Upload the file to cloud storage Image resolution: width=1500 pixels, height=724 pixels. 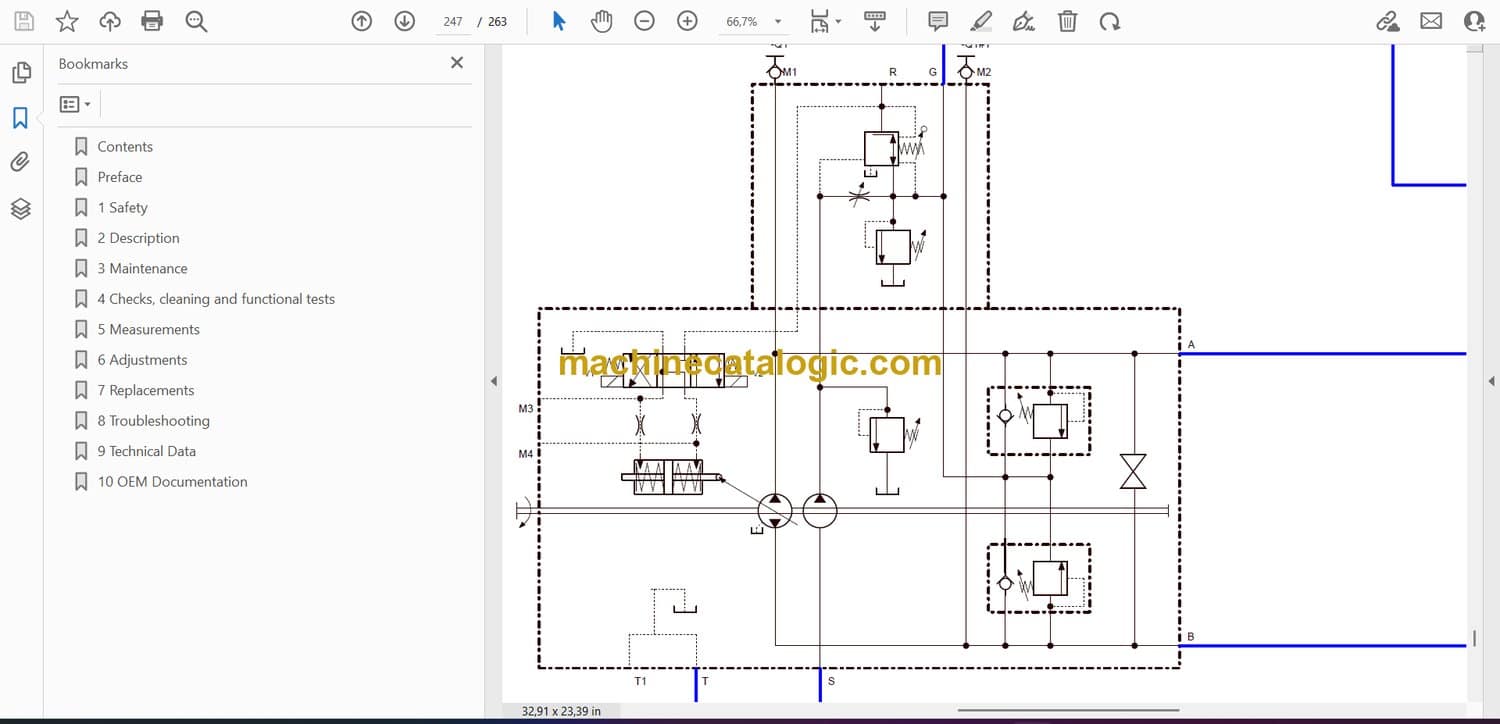110,21
